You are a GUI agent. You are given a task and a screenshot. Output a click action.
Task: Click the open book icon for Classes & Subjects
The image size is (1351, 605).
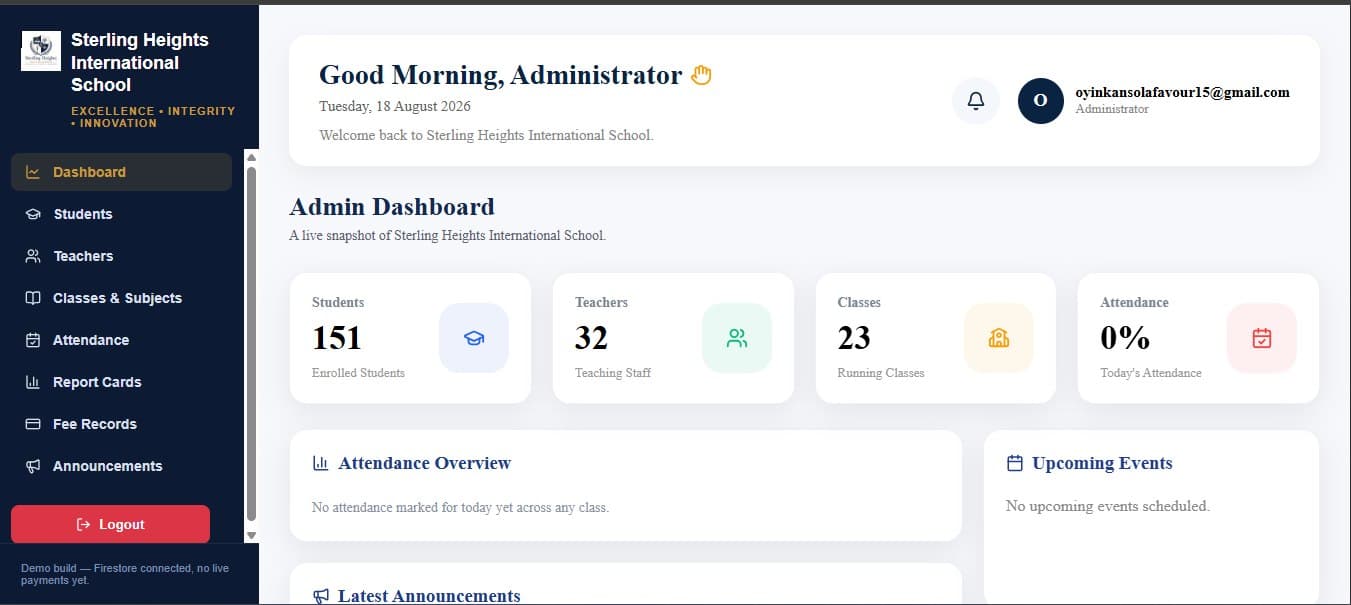tap(33, 298)
